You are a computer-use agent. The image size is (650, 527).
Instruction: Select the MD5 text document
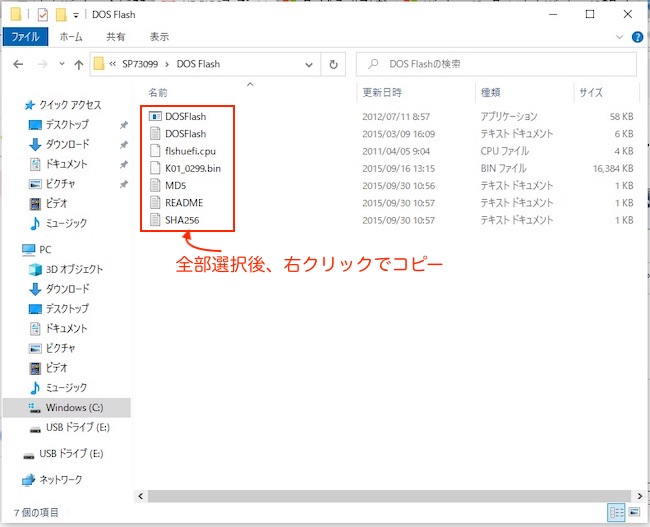[175, 186]
